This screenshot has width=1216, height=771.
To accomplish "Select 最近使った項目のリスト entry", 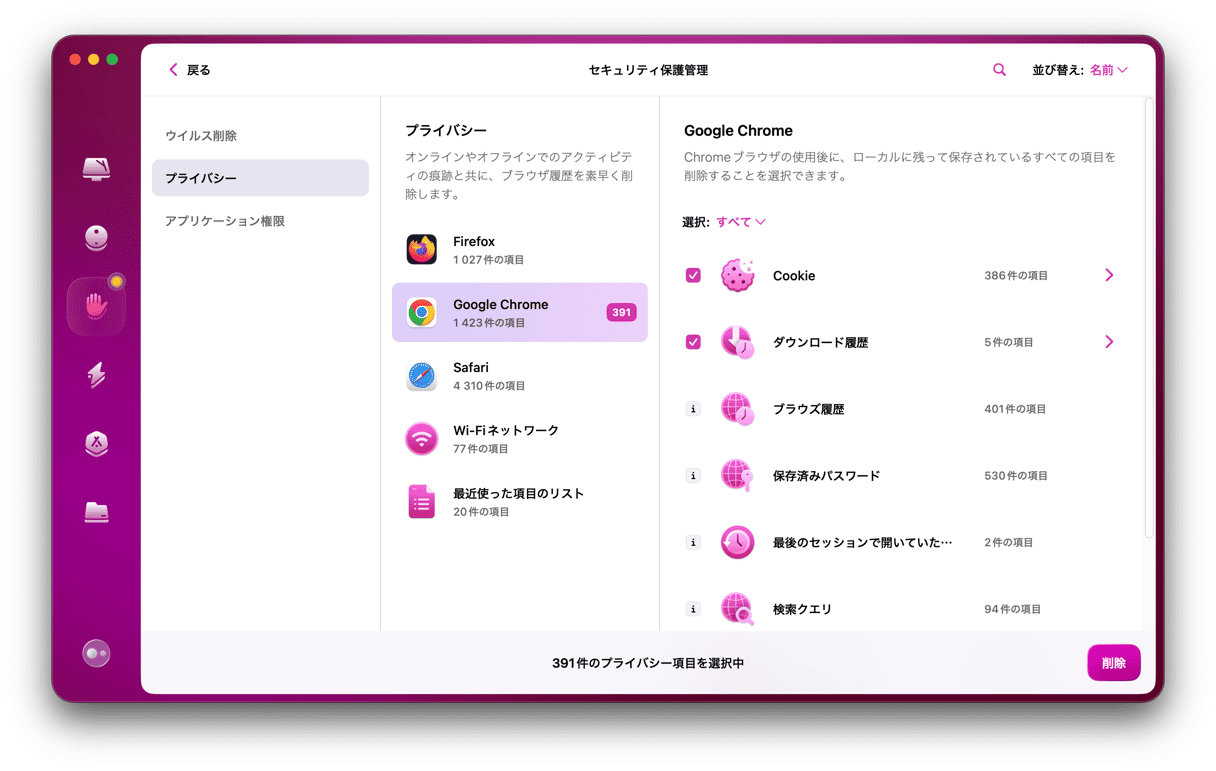I will [519, 502].
